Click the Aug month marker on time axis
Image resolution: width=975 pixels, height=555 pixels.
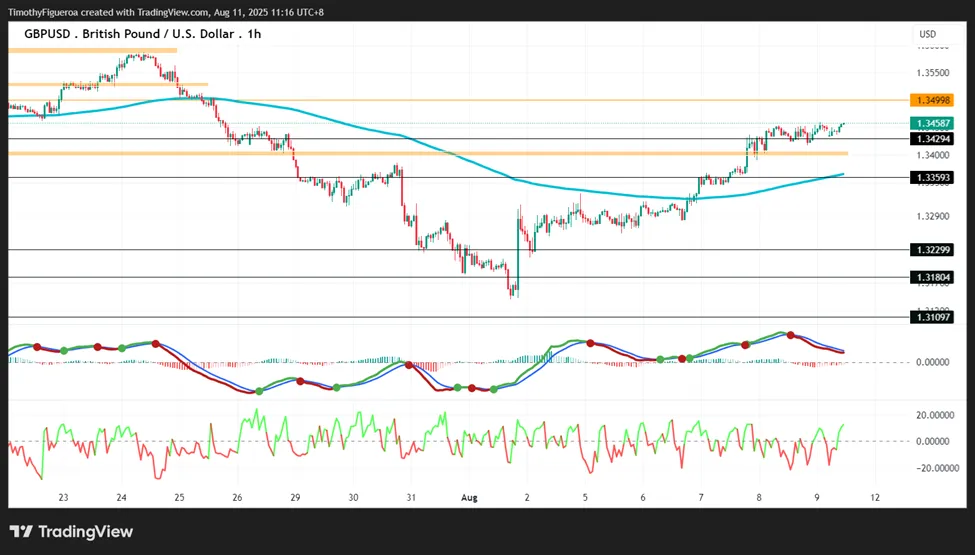point(469,497)
